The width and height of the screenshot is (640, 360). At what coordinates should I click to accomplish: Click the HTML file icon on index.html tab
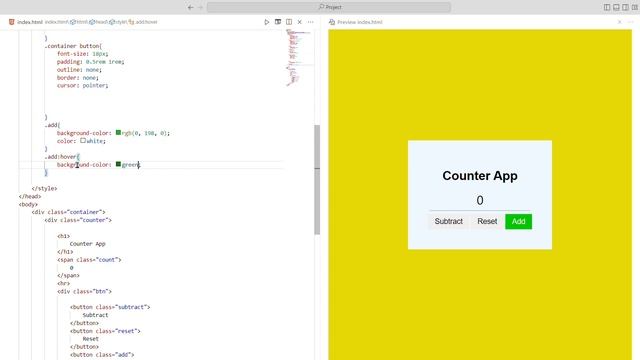point(12,22)
